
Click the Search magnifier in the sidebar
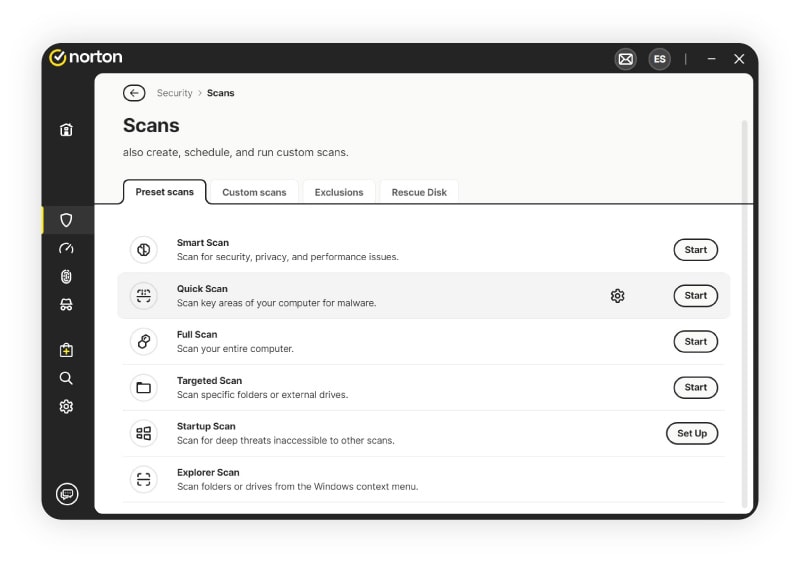[66, 378]
